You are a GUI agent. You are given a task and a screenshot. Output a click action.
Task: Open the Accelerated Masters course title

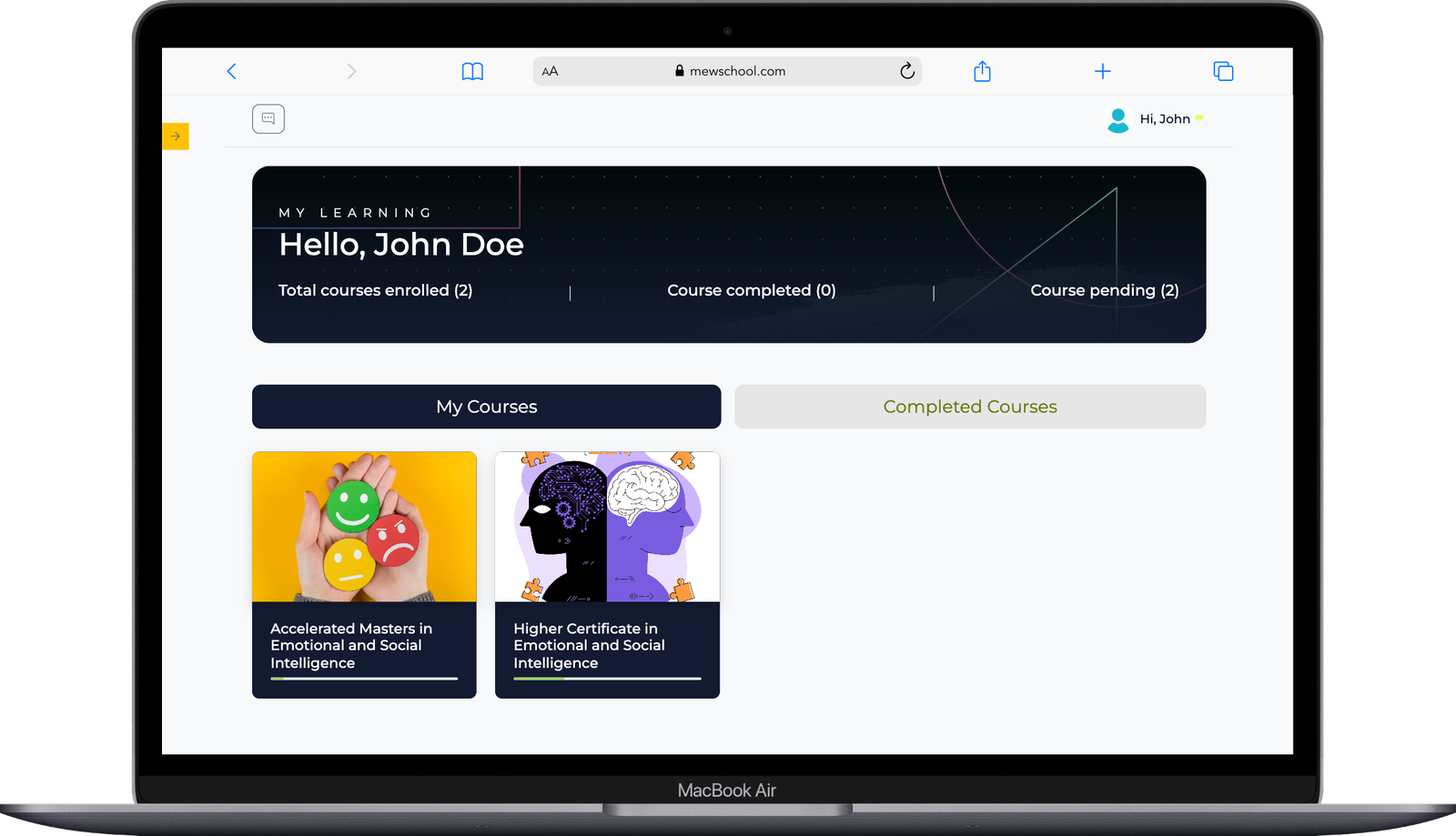coord(351,645)
